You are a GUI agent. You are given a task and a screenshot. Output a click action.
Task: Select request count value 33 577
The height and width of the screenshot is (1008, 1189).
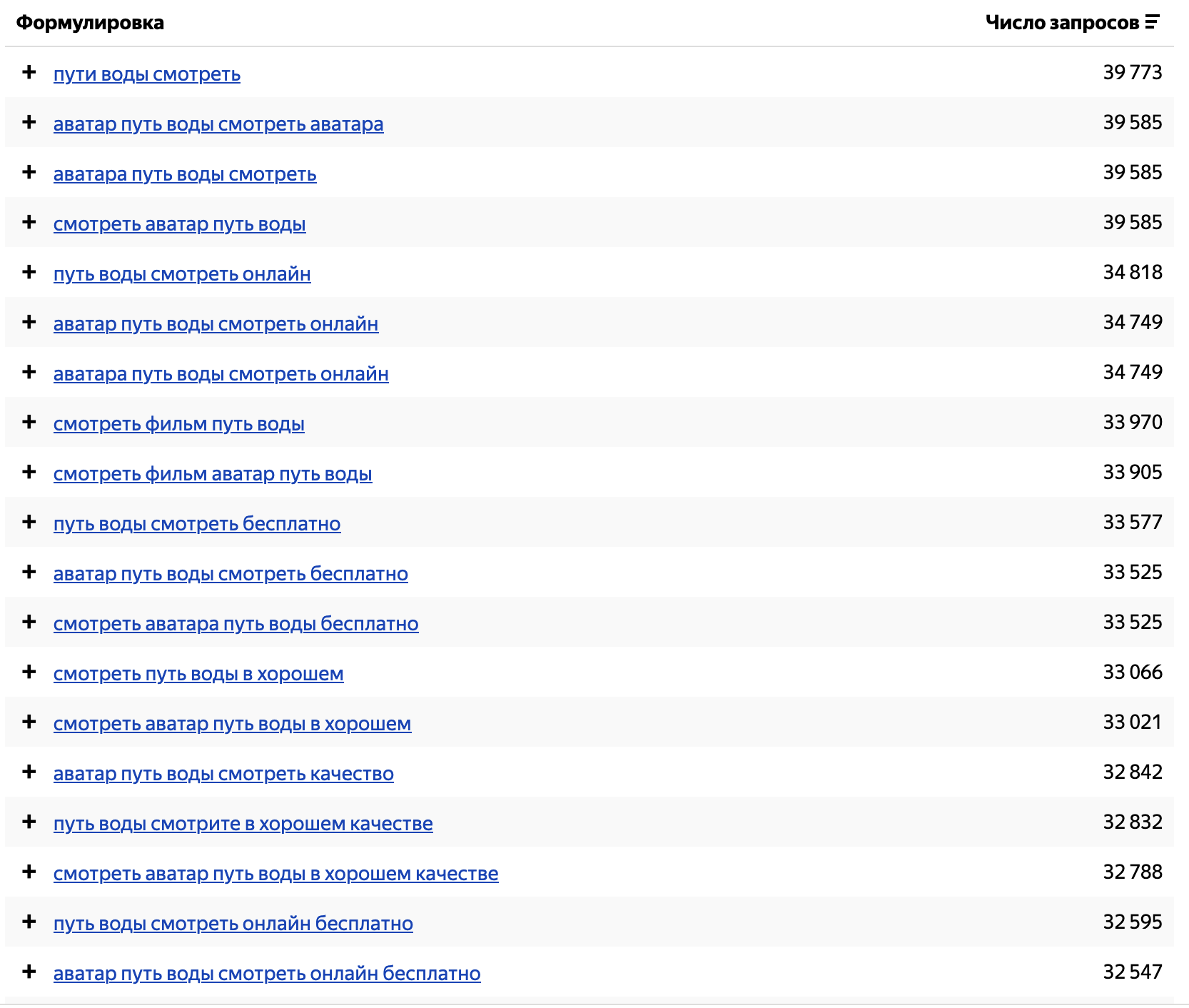coord(1133,522)
